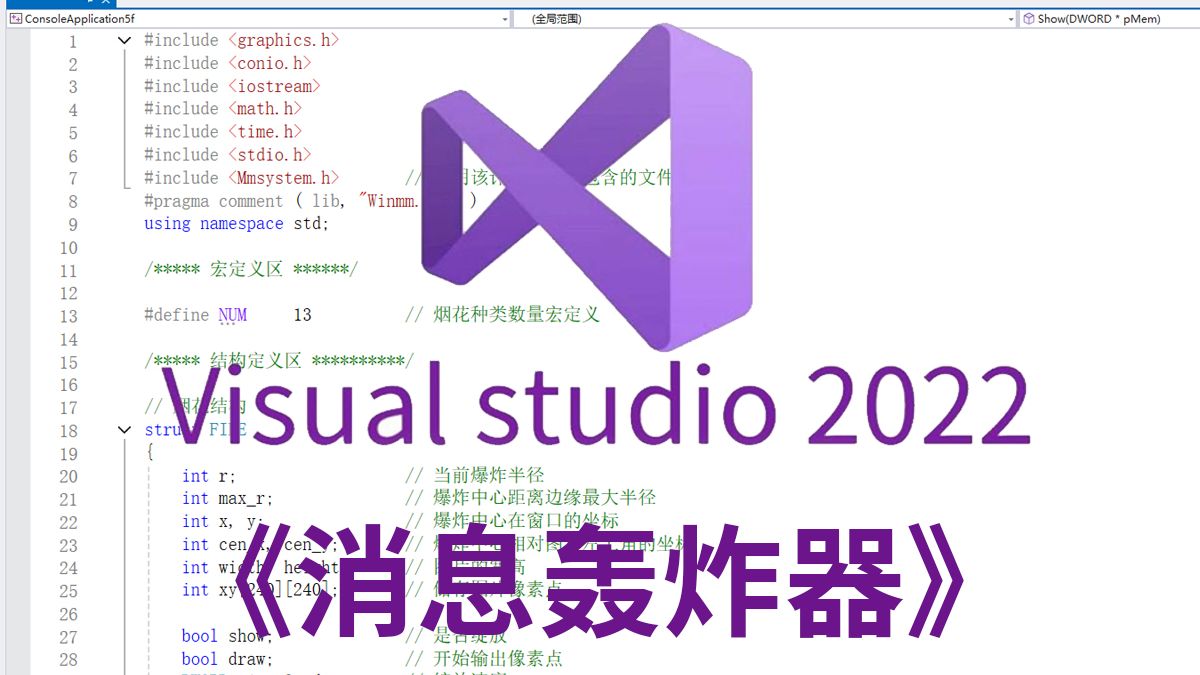Viewport: 1200px width, 675px height.
Task: Click line number 10 in the gutter
Action: (x=68, y=248)
